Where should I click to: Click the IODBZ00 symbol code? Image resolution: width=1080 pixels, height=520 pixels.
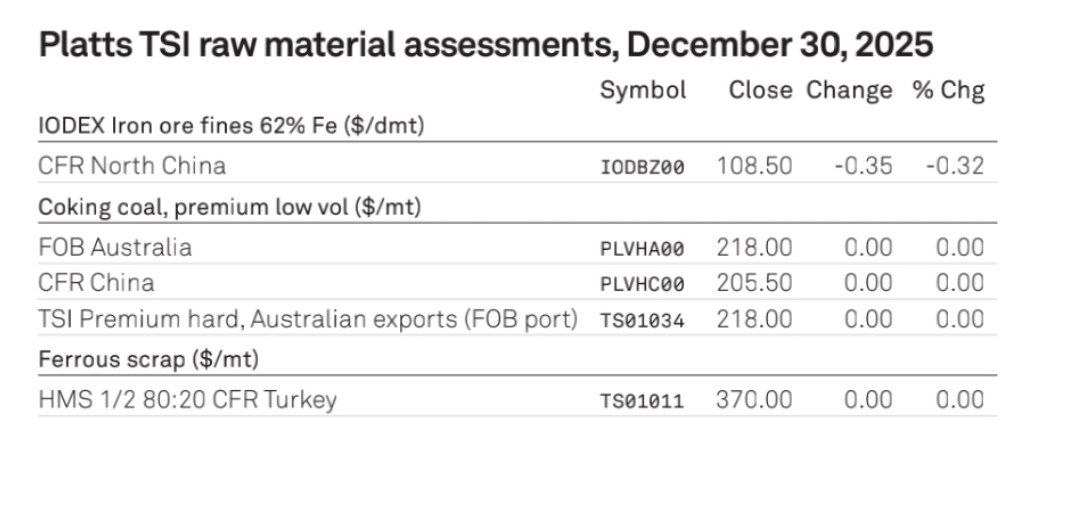(642, 167)
